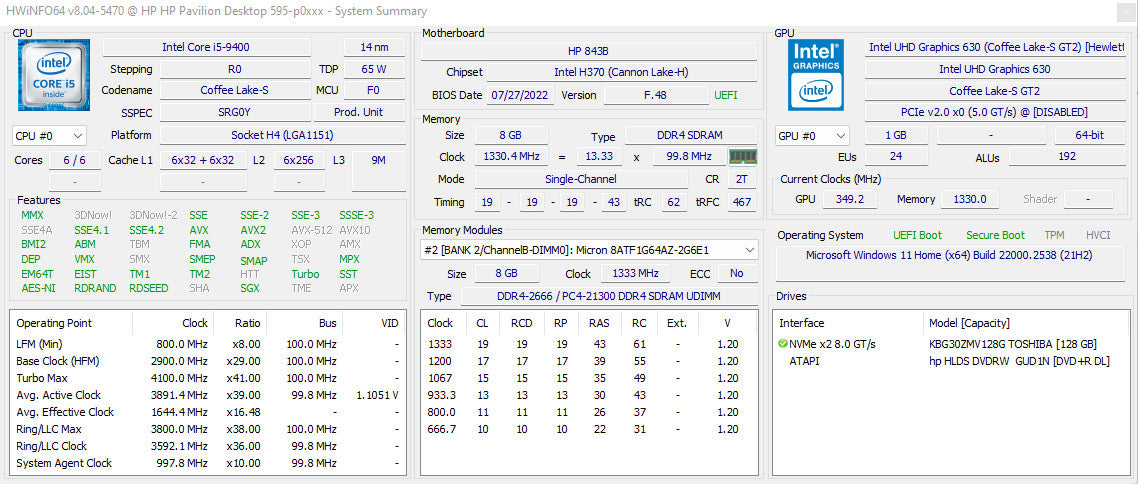The height and width of the screenshot is (485, 1138).
Task: Click the Intel Core i5-9400 name field
Action: point(207,47)
